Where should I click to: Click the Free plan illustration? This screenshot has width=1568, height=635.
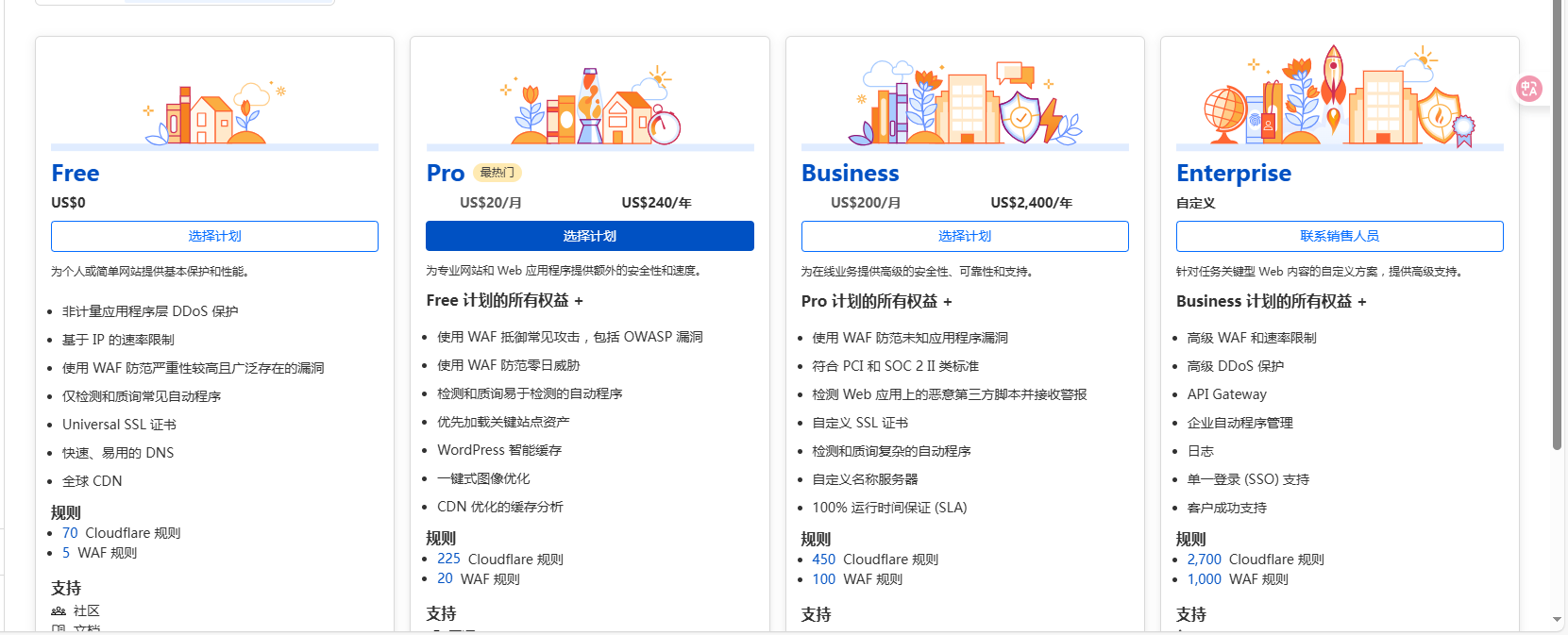[215, 113]
